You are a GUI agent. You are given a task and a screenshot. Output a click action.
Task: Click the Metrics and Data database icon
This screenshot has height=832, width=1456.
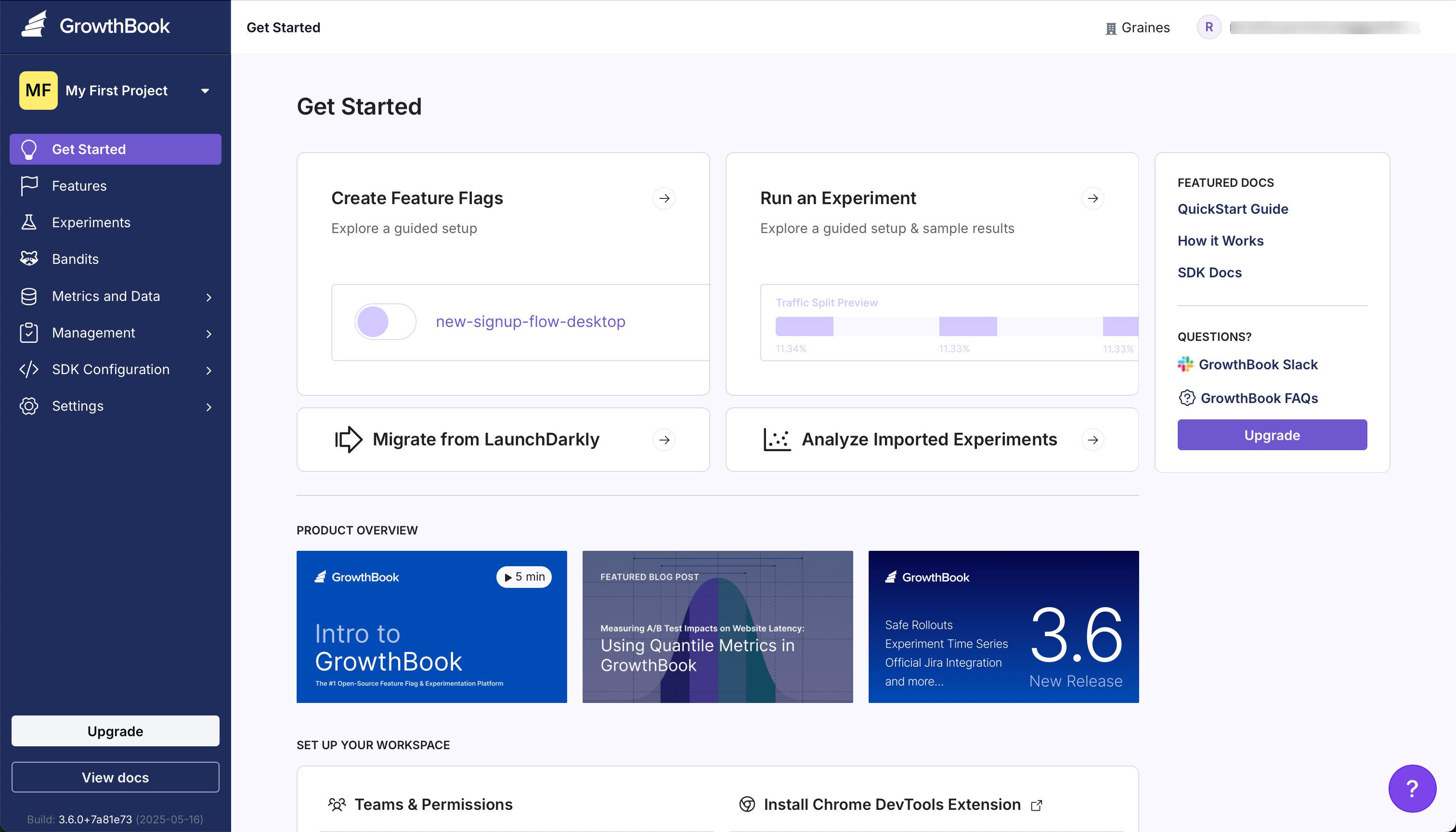point(28,296)
